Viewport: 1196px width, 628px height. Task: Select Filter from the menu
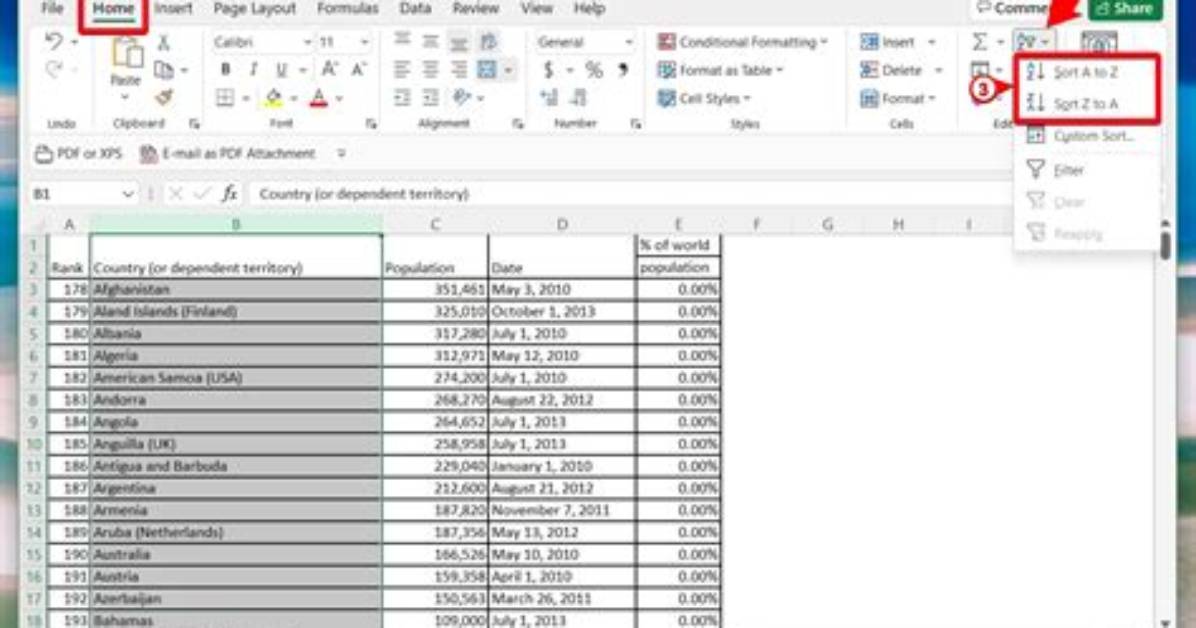point(1086,170)
